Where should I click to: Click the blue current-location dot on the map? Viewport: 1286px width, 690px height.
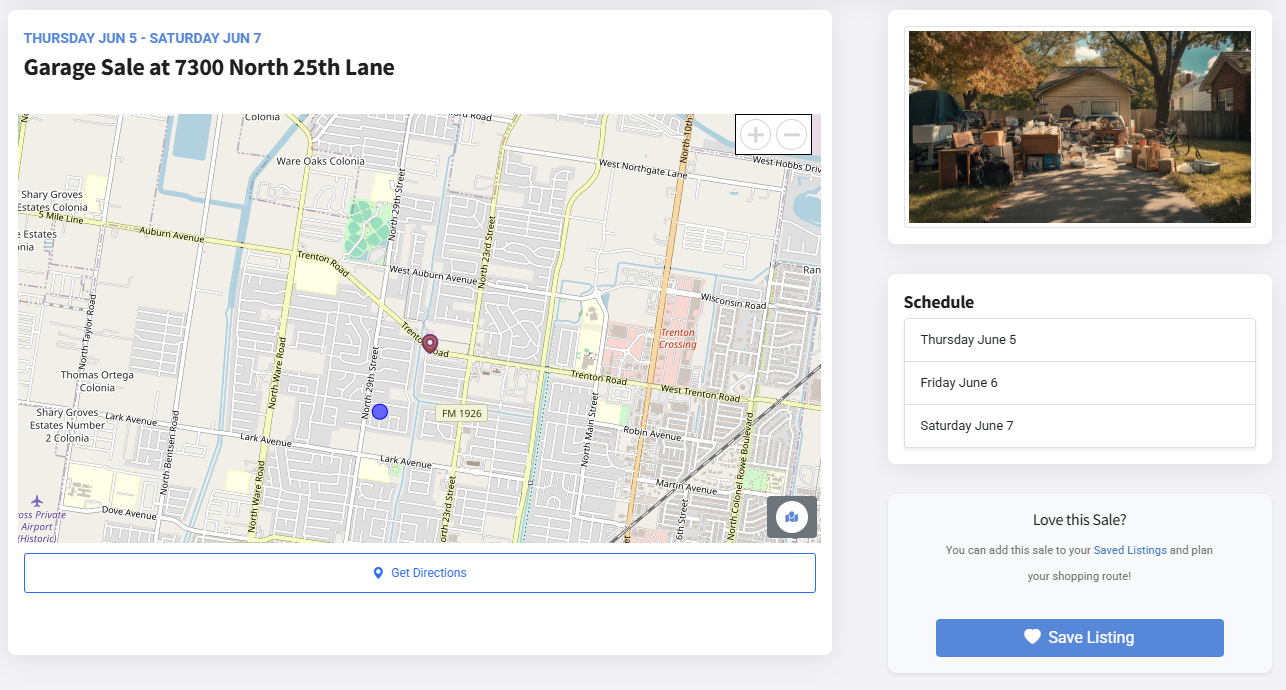(379, 411)
